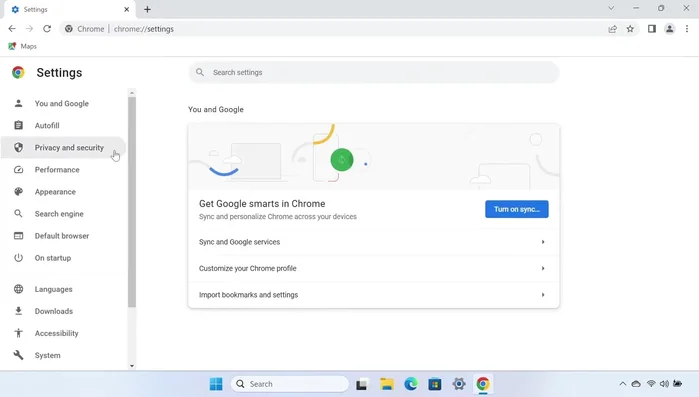Close the Settings tab
Screen dimensions: 699x397
point(127,9)
